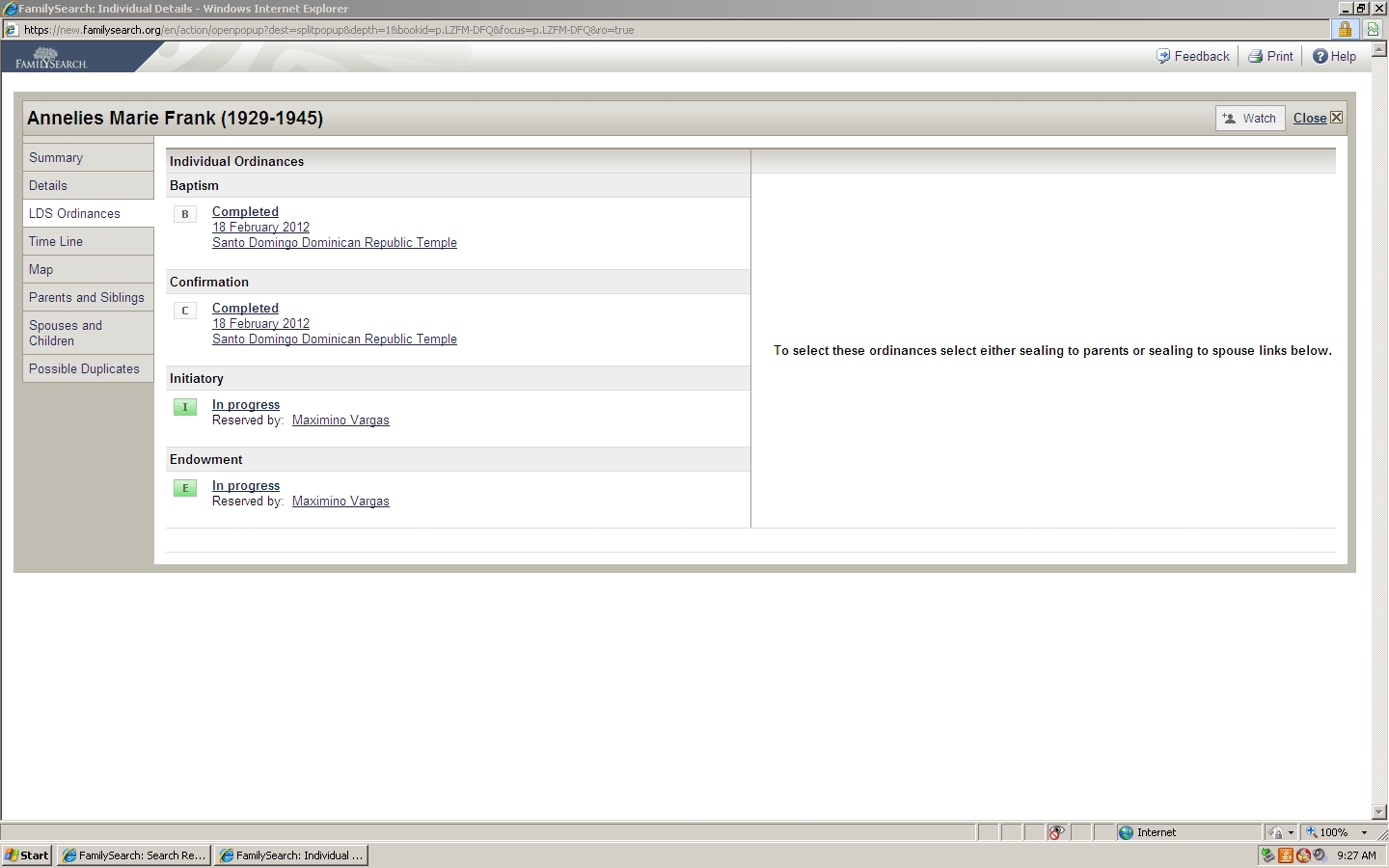Click the X icon next to Close

1336,118
